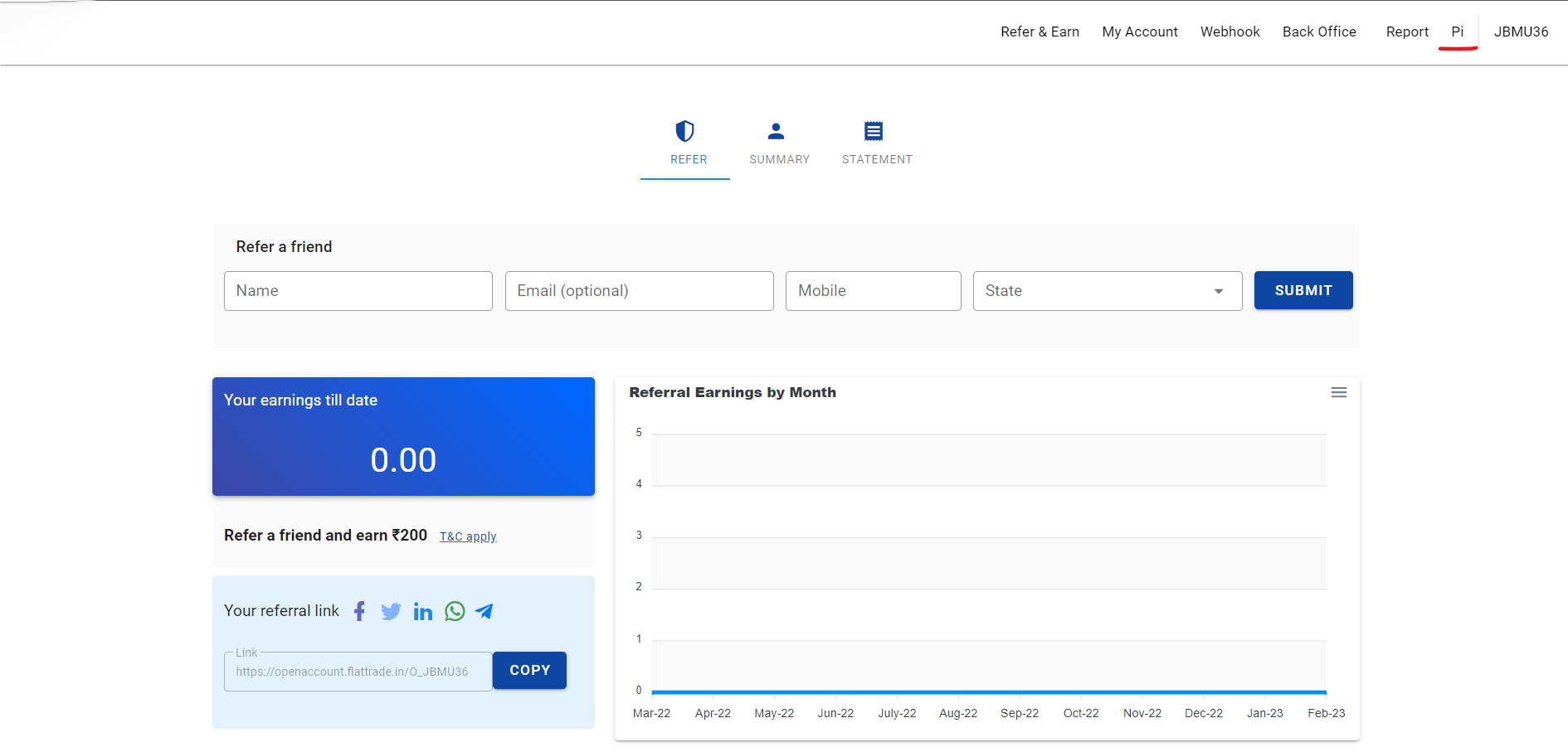The width and height of the screenshot is (1568, 752).
Task: Go to Webhook page
Action: click(x=1230, y=32)
